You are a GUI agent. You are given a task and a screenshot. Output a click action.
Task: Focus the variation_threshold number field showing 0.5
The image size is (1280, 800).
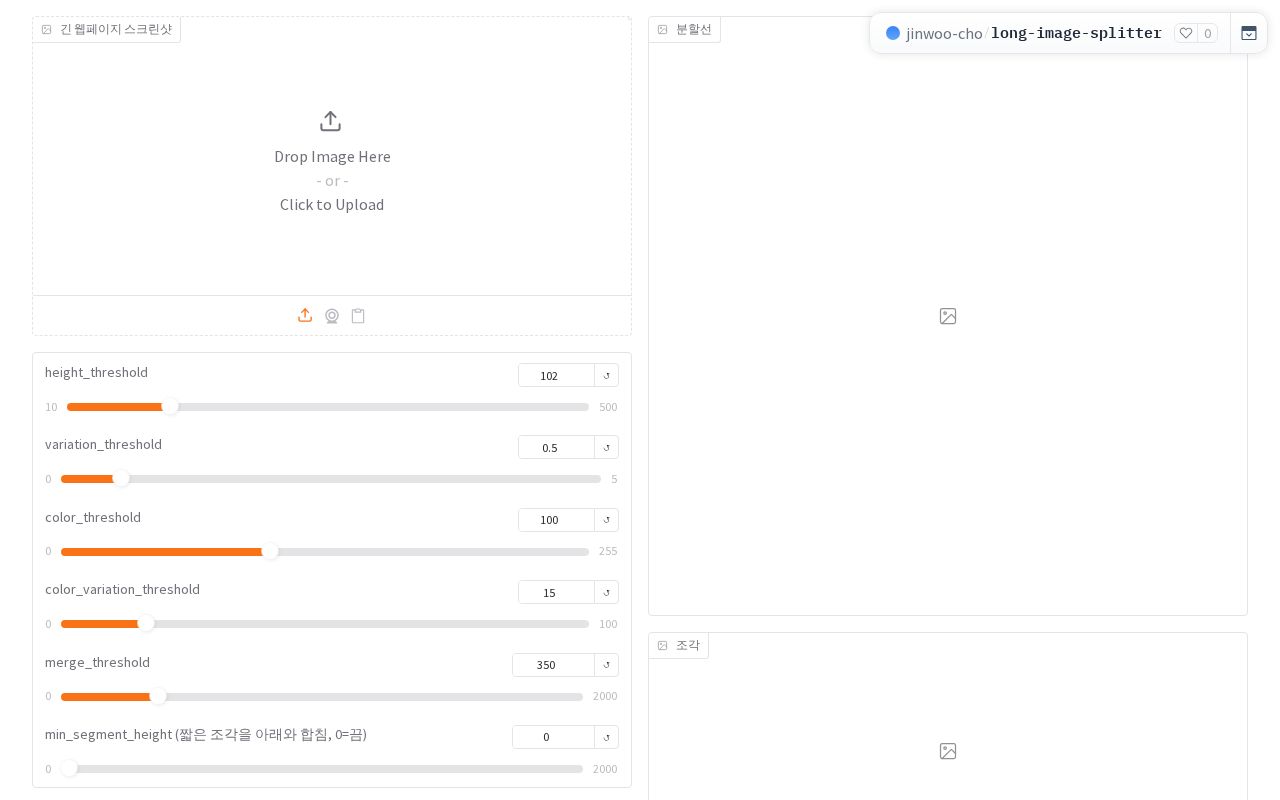(556, 447)
